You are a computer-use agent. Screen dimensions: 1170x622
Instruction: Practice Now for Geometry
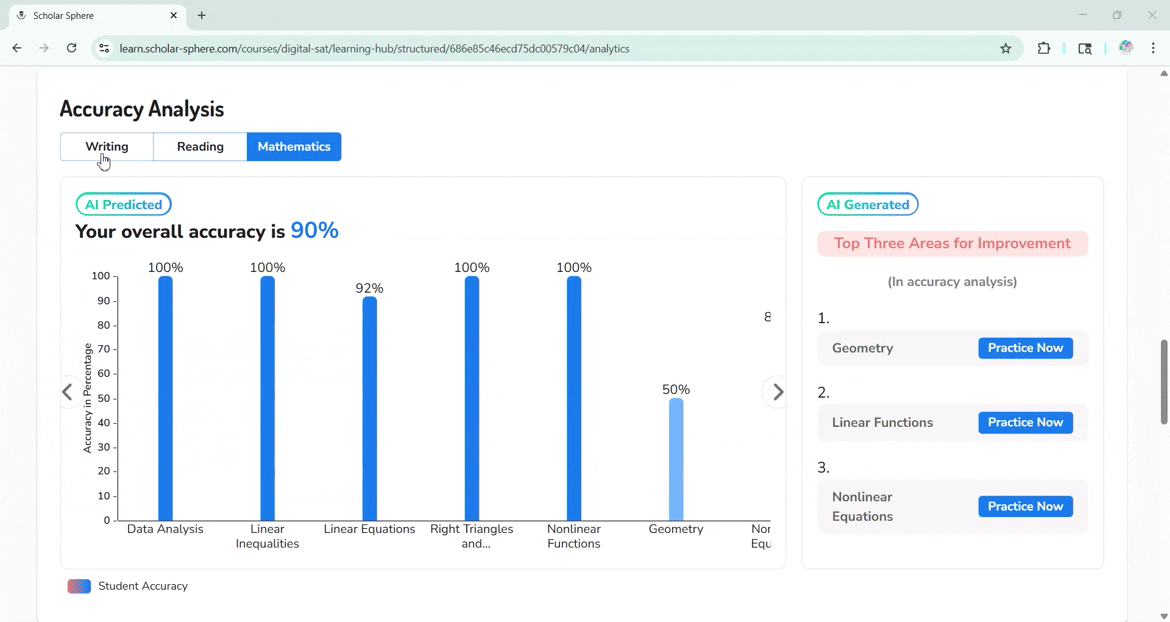(x=1025, y=347)
